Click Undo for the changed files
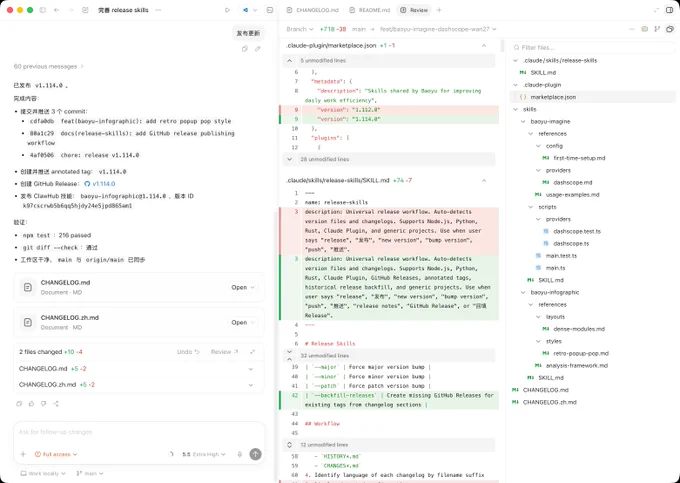This screenshot has width=680, height=483. coord(188,352)
